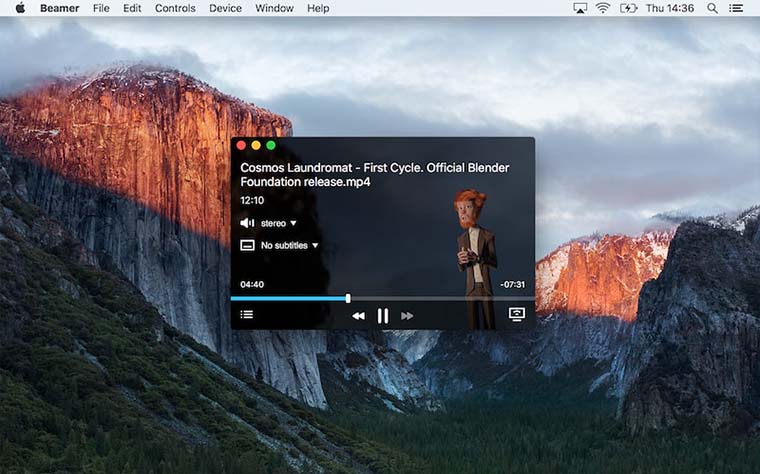
Task: Click the Cosmos Laundromat video title
Action: point(375,174)
